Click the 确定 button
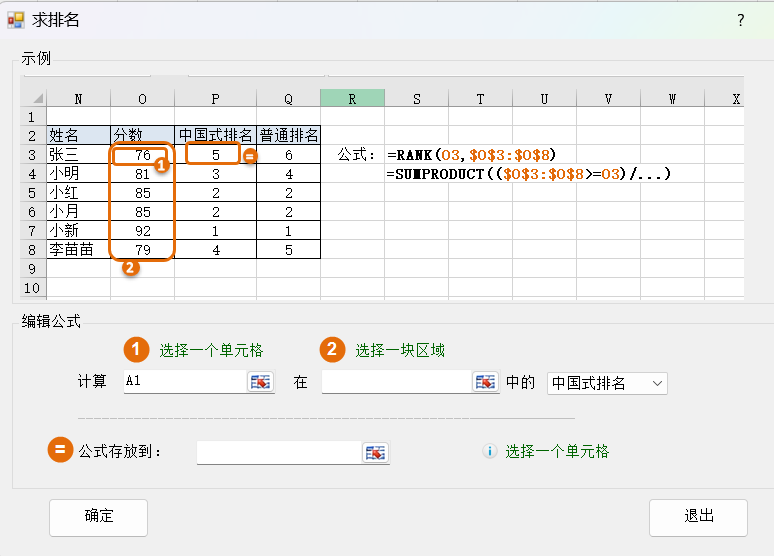This screenshot has width=774, height=556. pyautogui.click(x=99, y=517)
